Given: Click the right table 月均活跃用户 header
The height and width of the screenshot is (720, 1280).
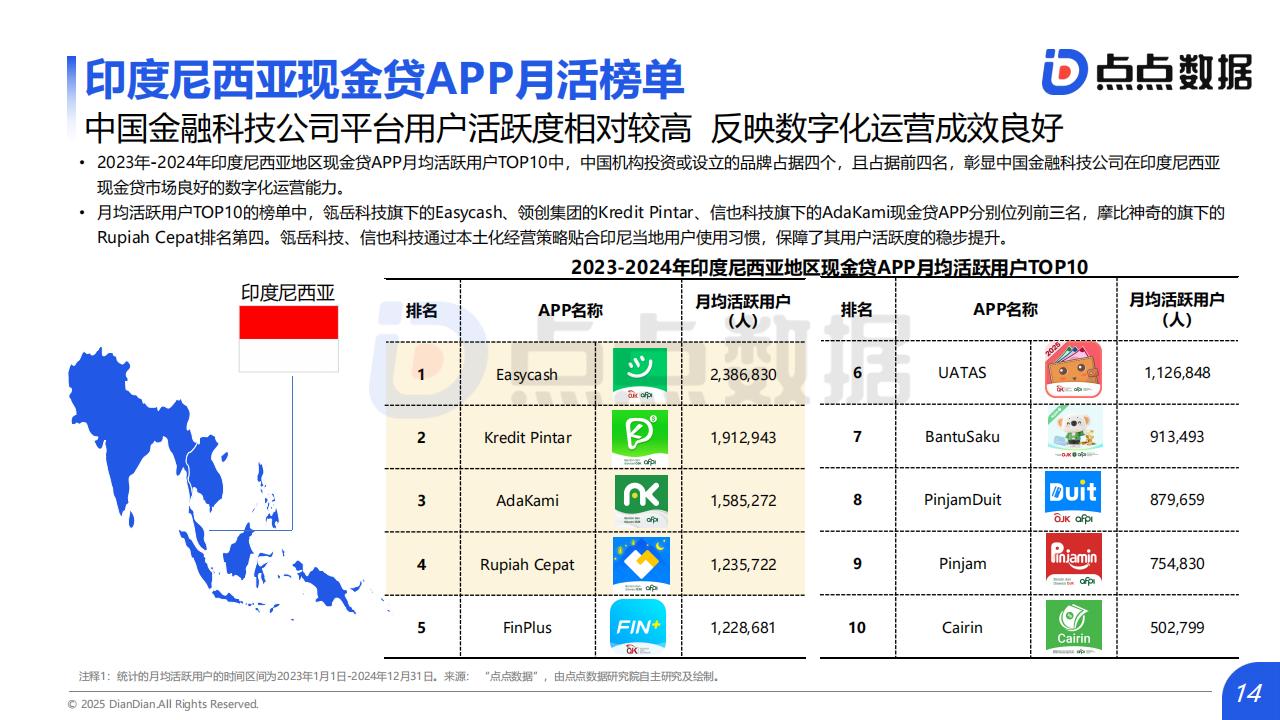Looking at the screenshot, I should tap(1177, 309).
